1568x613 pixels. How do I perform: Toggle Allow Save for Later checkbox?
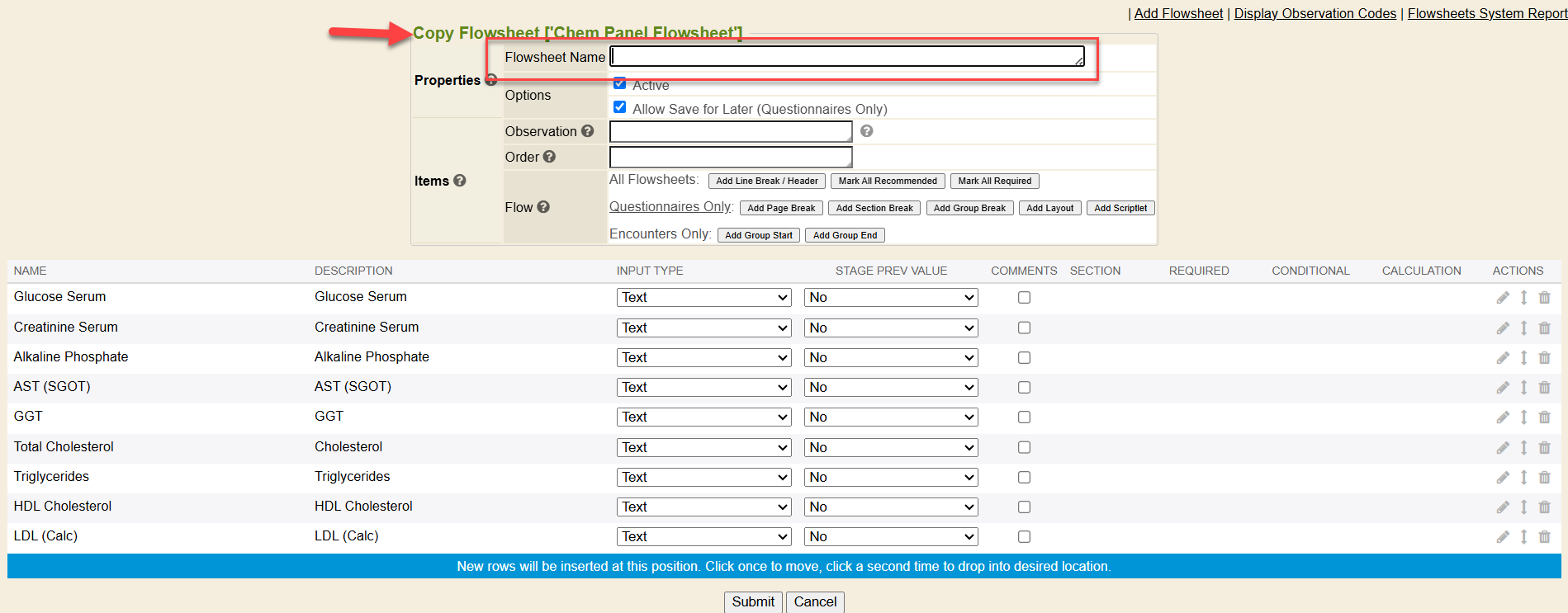(619, 107)
